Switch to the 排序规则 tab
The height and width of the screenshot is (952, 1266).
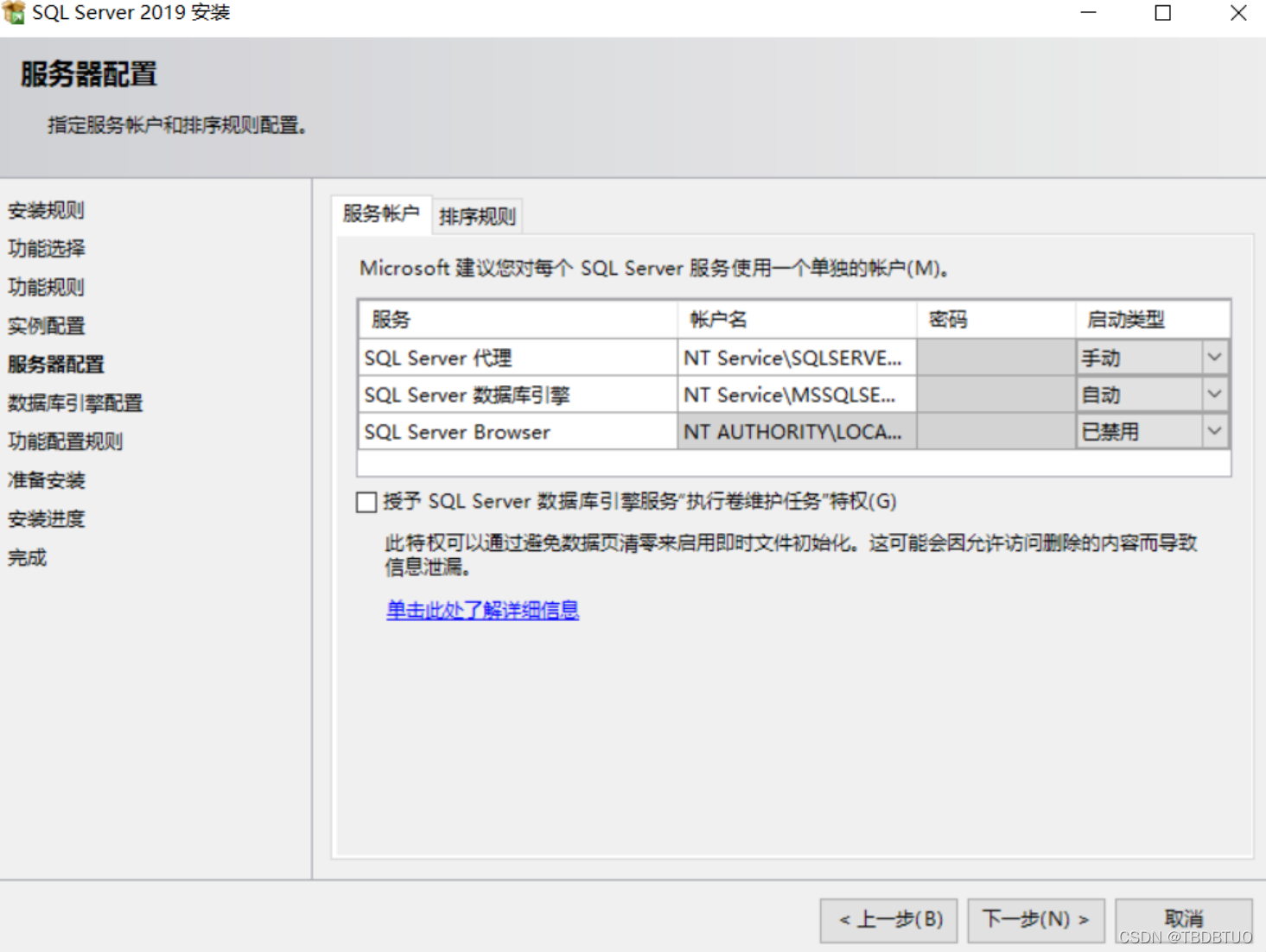pos(476,215)
